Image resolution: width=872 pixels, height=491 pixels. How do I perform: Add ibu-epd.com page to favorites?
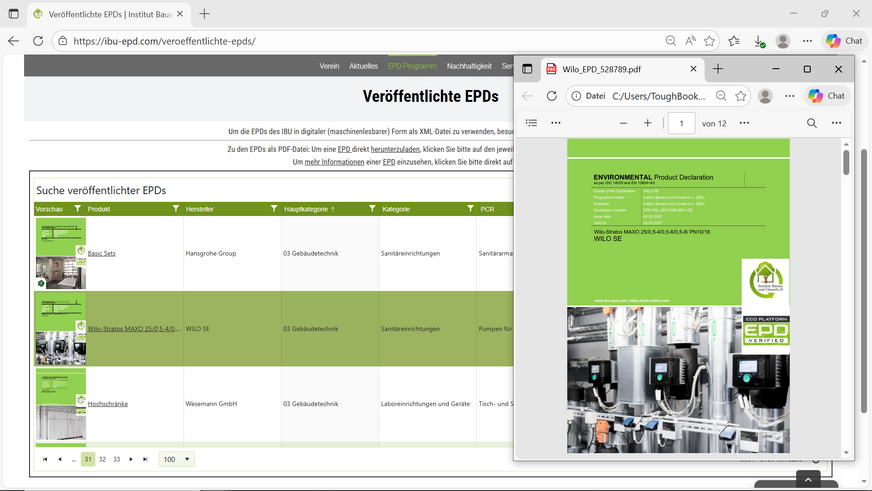pos(709,41)
